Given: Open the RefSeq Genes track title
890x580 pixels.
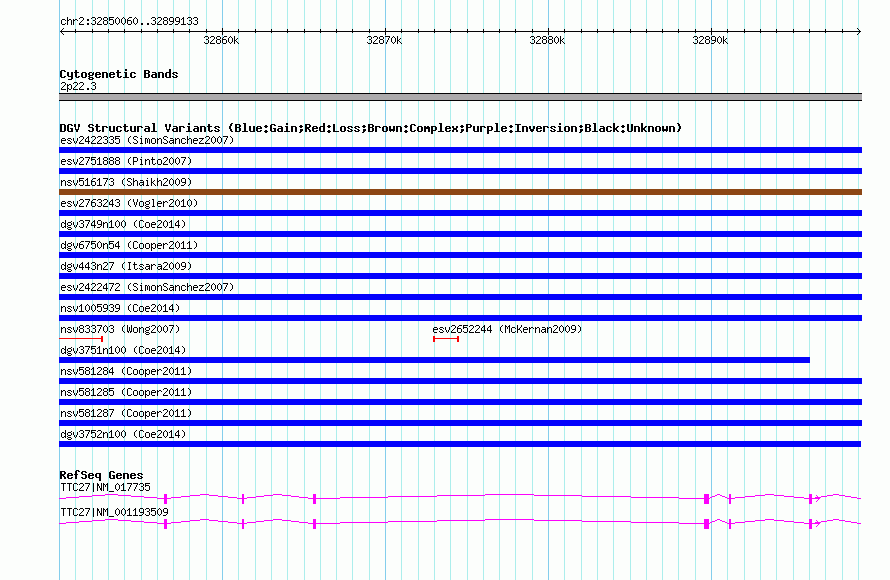Looking at the screenshot, I should (102, 476).
